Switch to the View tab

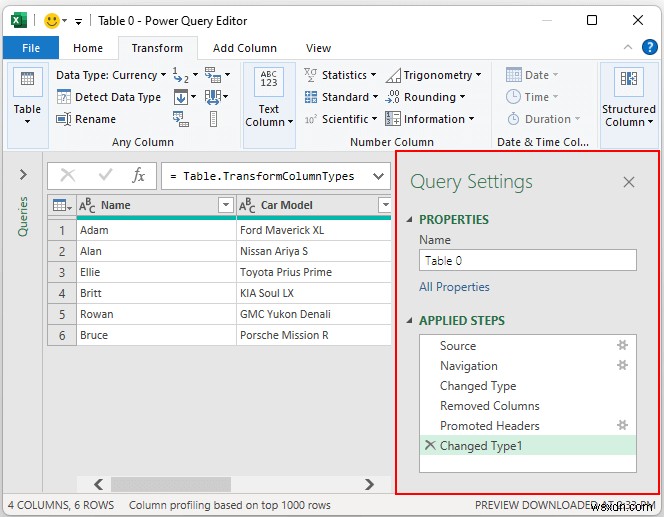pos(318,48)
